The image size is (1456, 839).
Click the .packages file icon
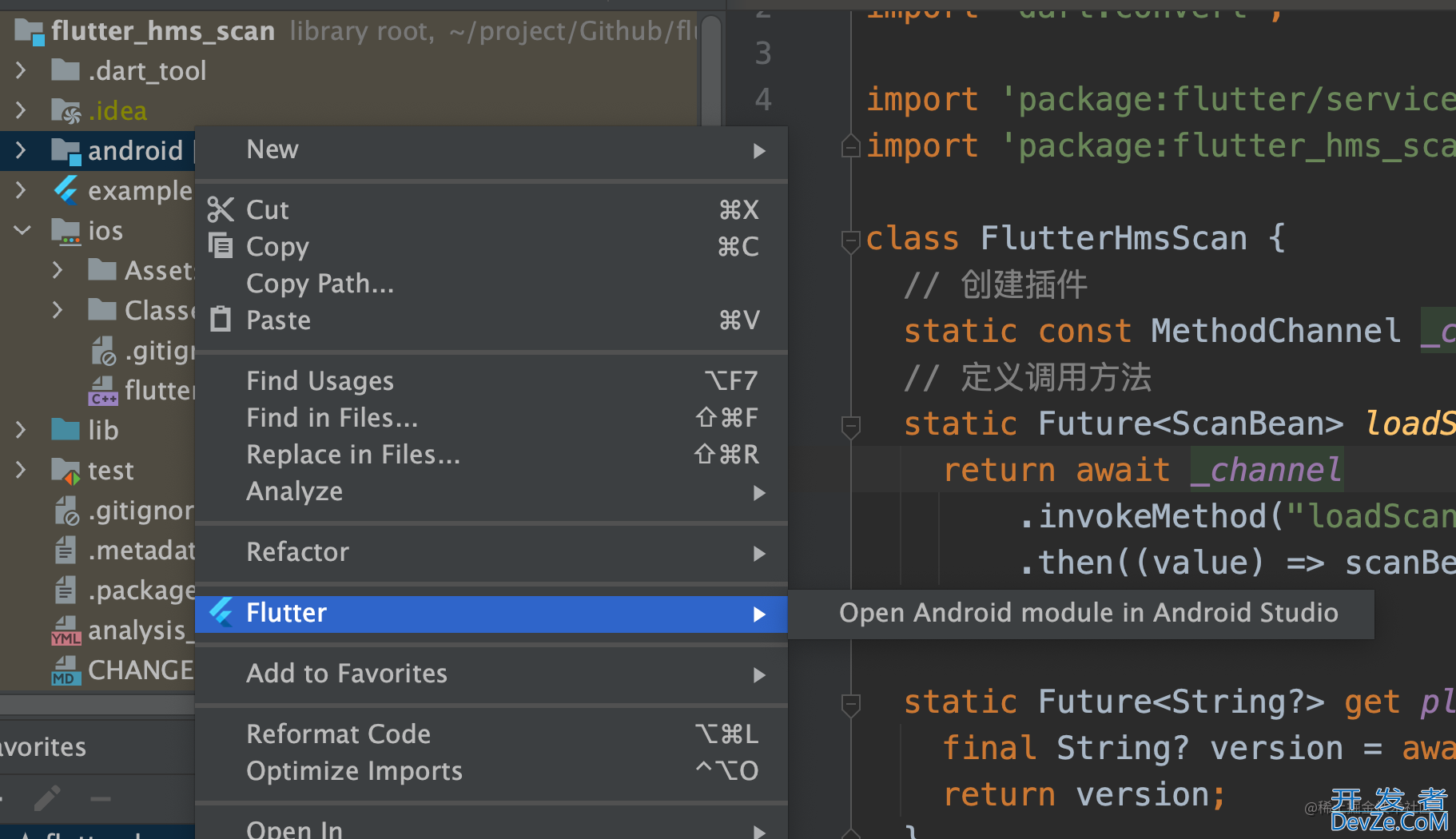click(x=66, y=590)
